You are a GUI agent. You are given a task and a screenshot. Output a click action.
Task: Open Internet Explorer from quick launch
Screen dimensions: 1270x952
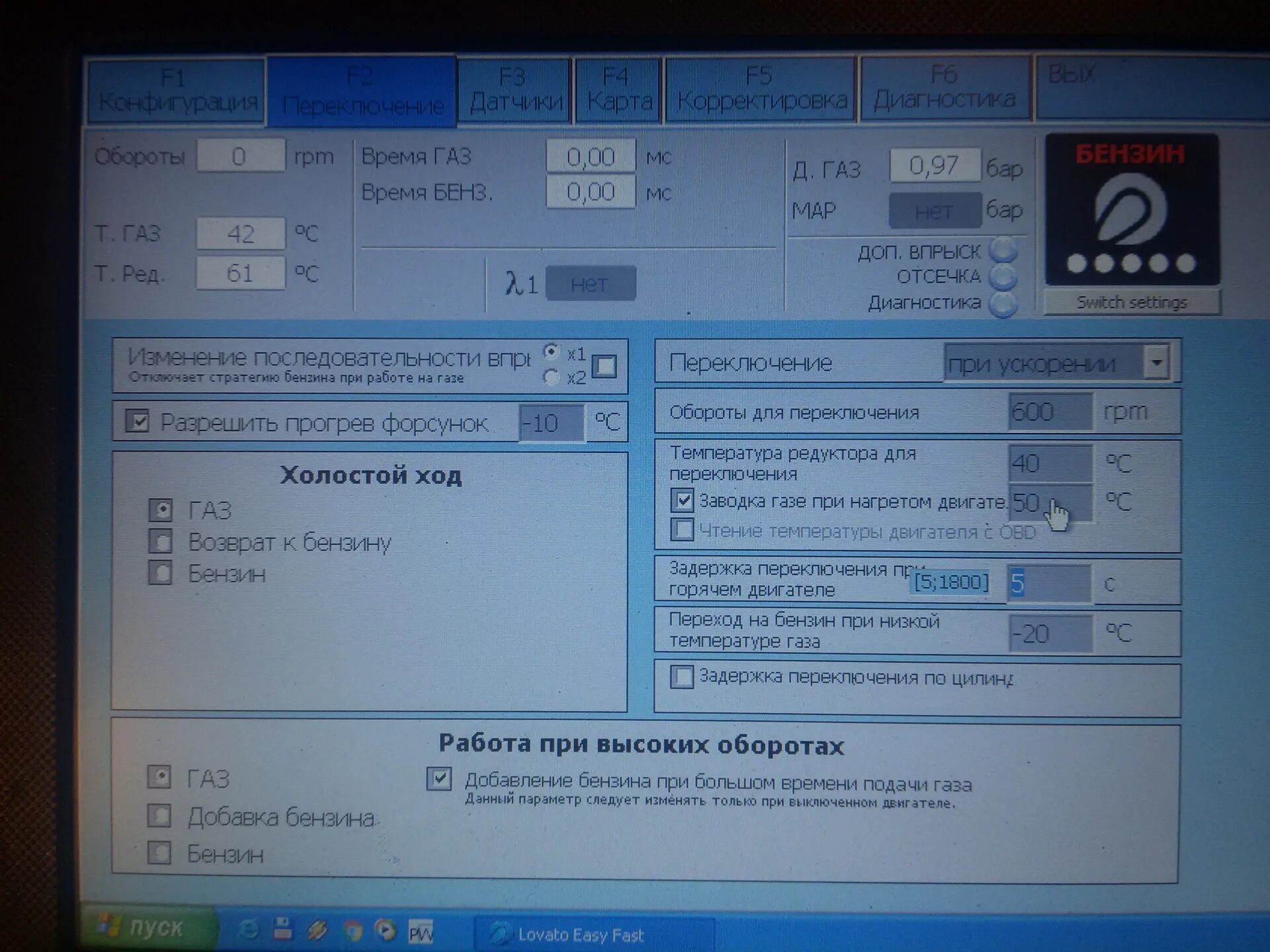pos(248,929)
